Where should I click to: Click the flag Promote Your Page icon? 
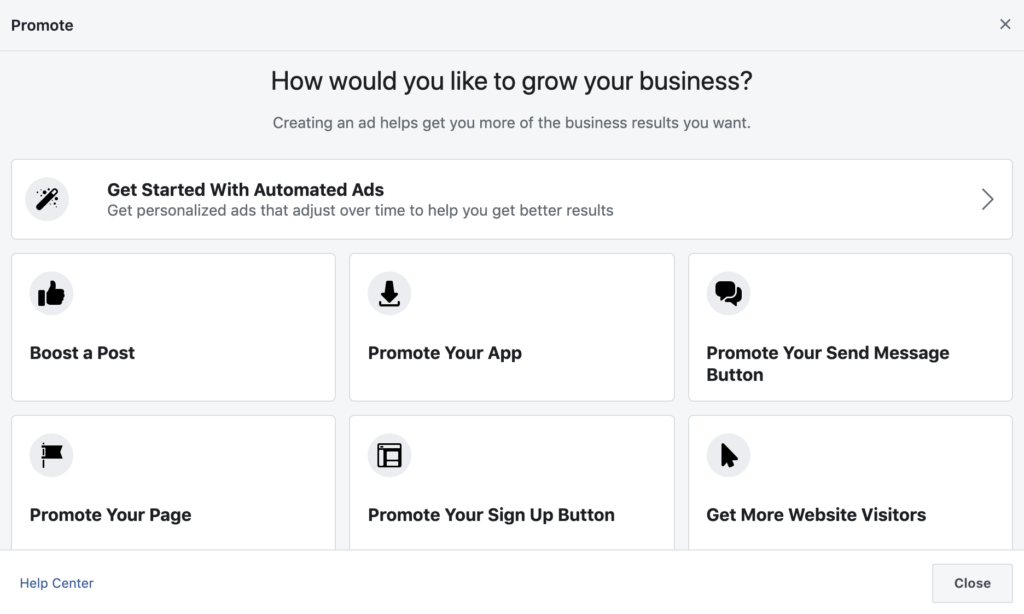(x=51, y=455)
